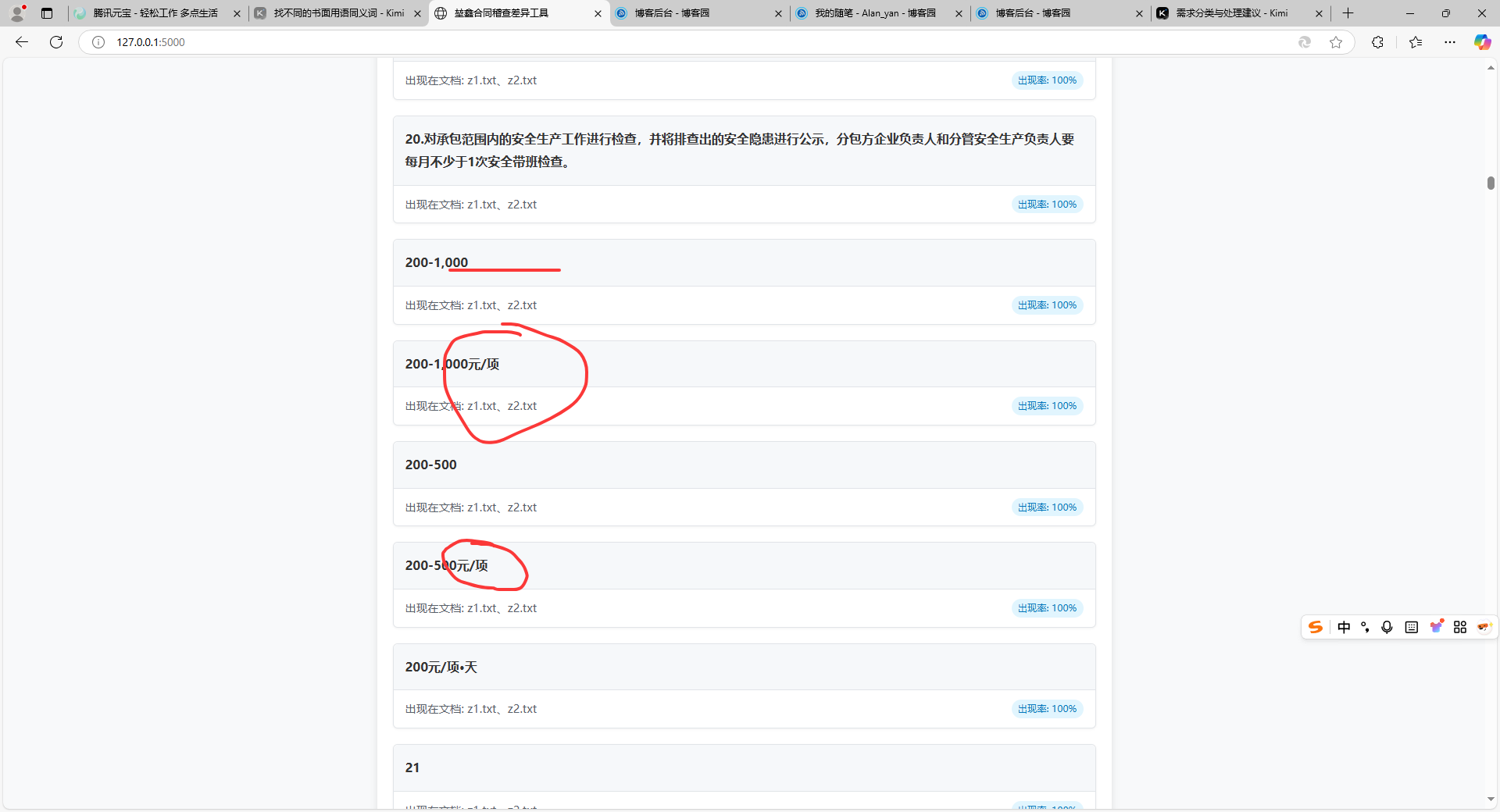The height and width of the screenshot is (812, 1500).
Task: Click the scrollbar down arrow
Action: (1491, 800)
